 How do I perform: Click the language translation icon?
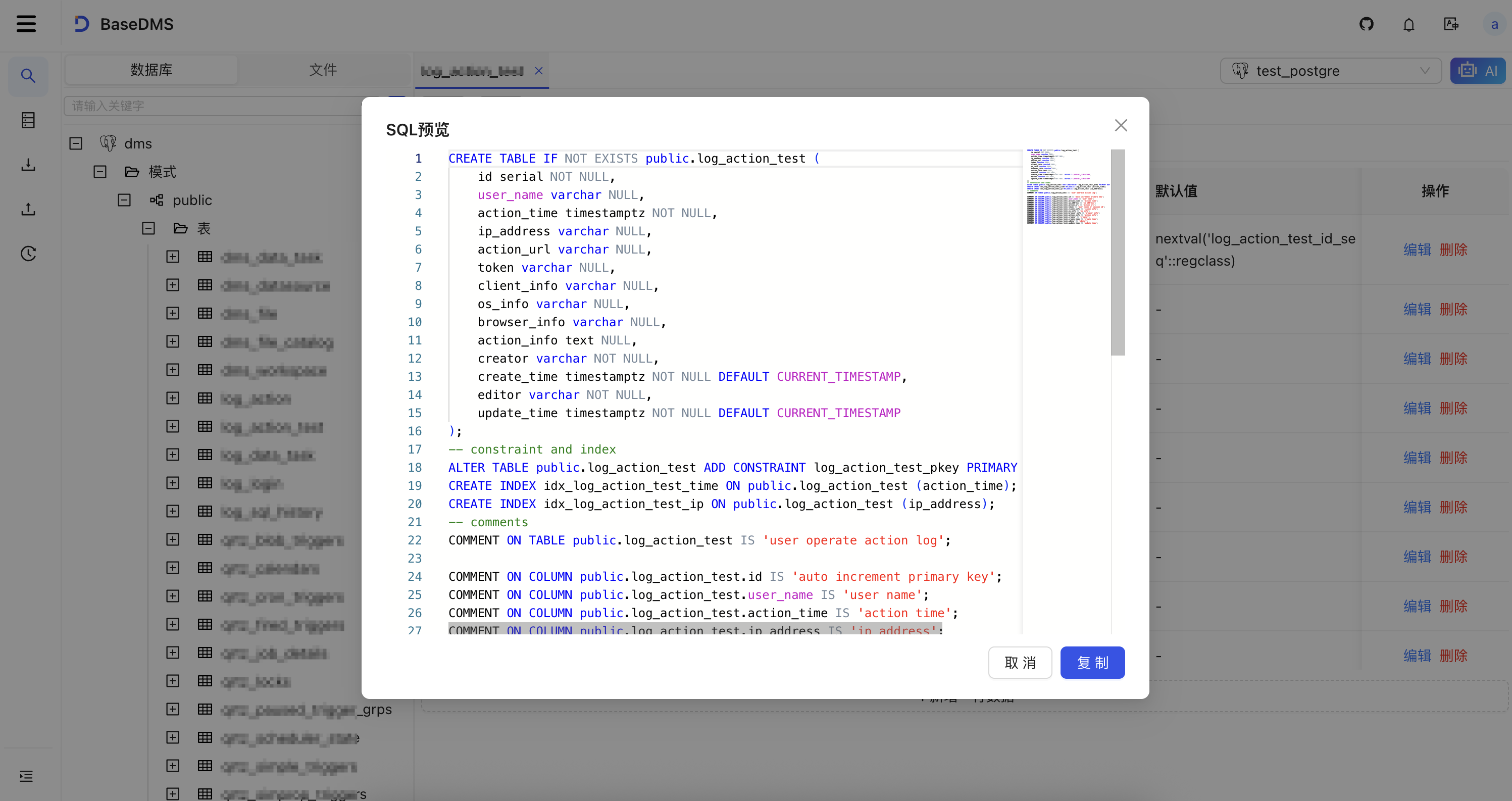click(x=1451, y=24)
